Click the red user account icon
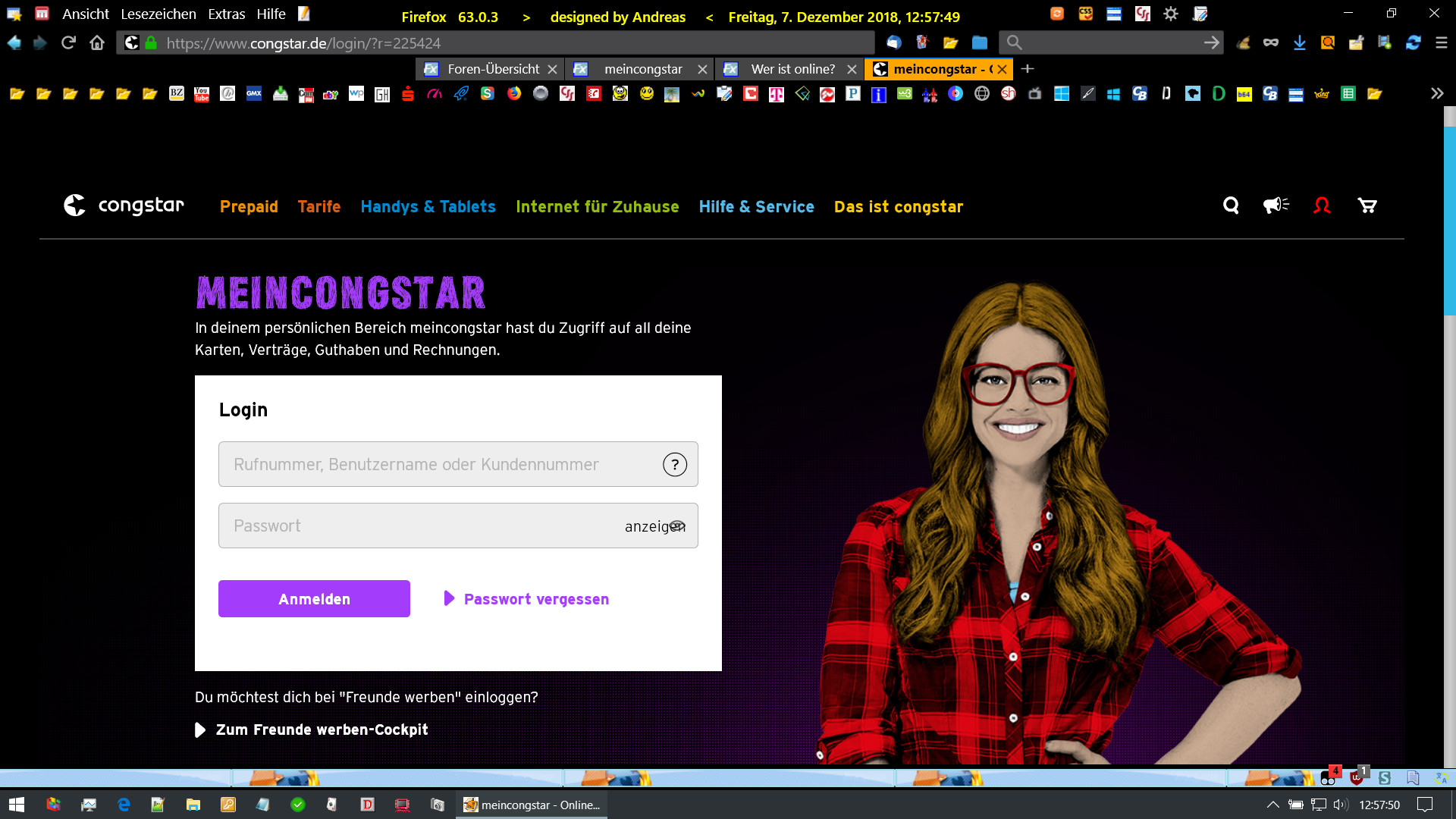This screenshot has width=1456, height=819. 1322,206
